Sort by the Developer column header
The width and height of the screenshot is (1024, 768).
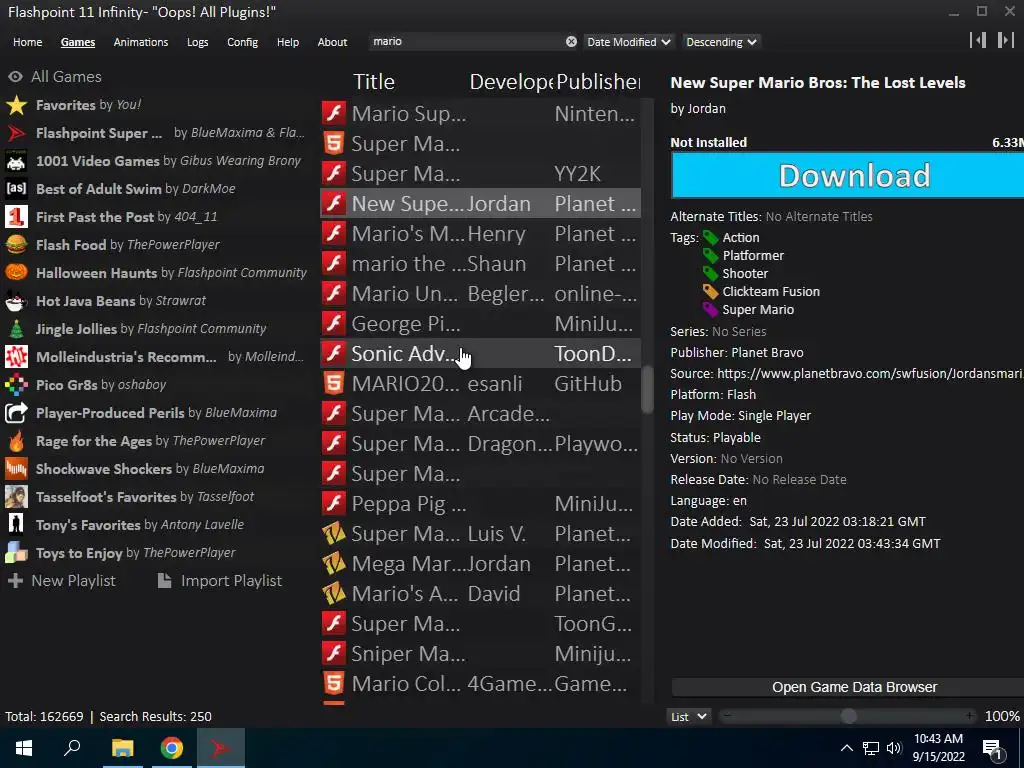coord(511,82)
